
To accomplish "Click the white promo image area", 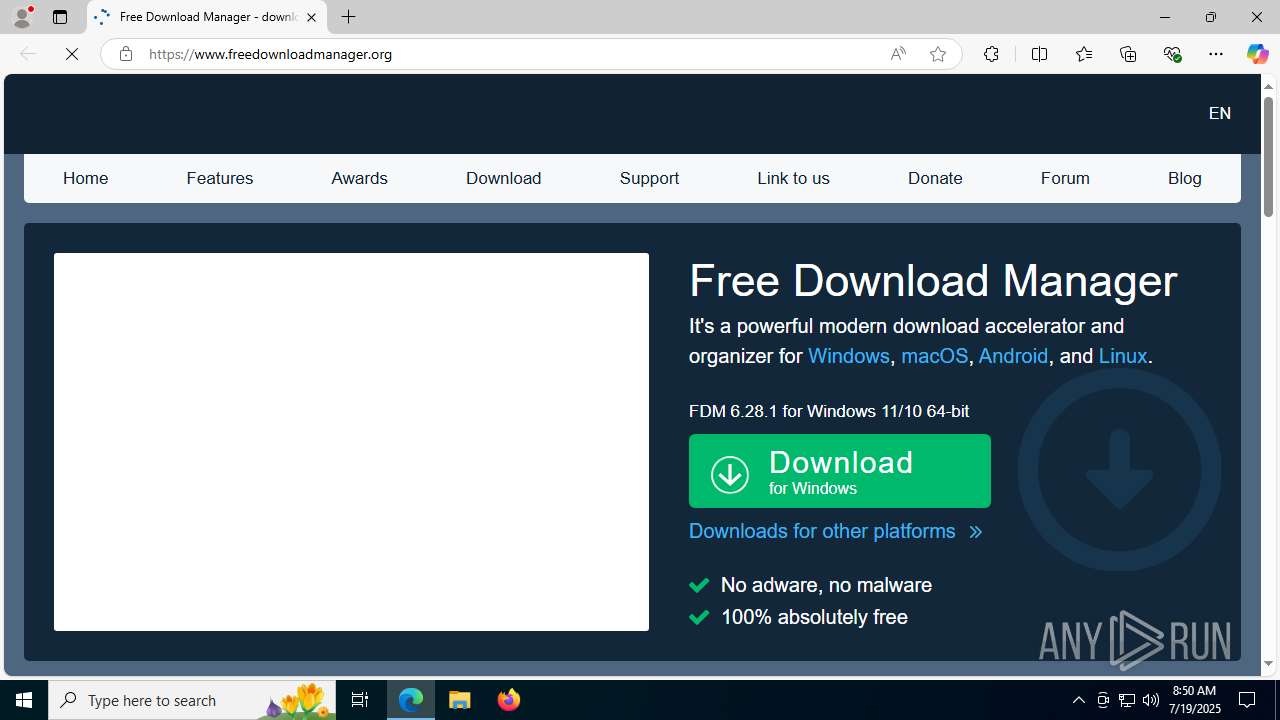I will pyautogui.click(x=351, y=442).
